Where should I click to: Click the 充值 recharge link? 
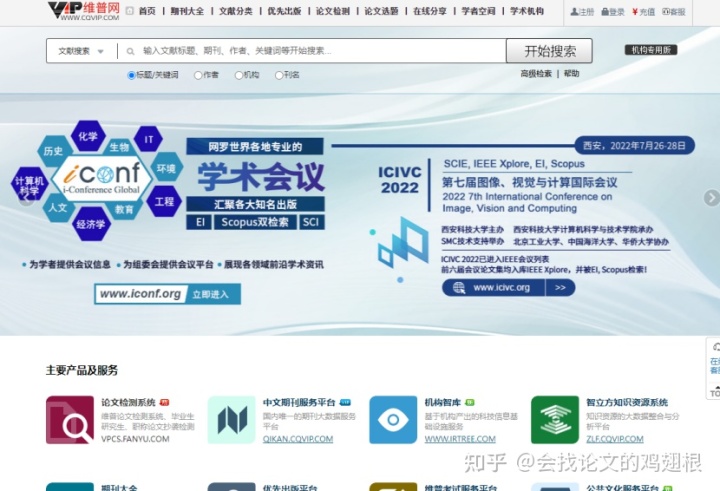click(x=643, y=12)
